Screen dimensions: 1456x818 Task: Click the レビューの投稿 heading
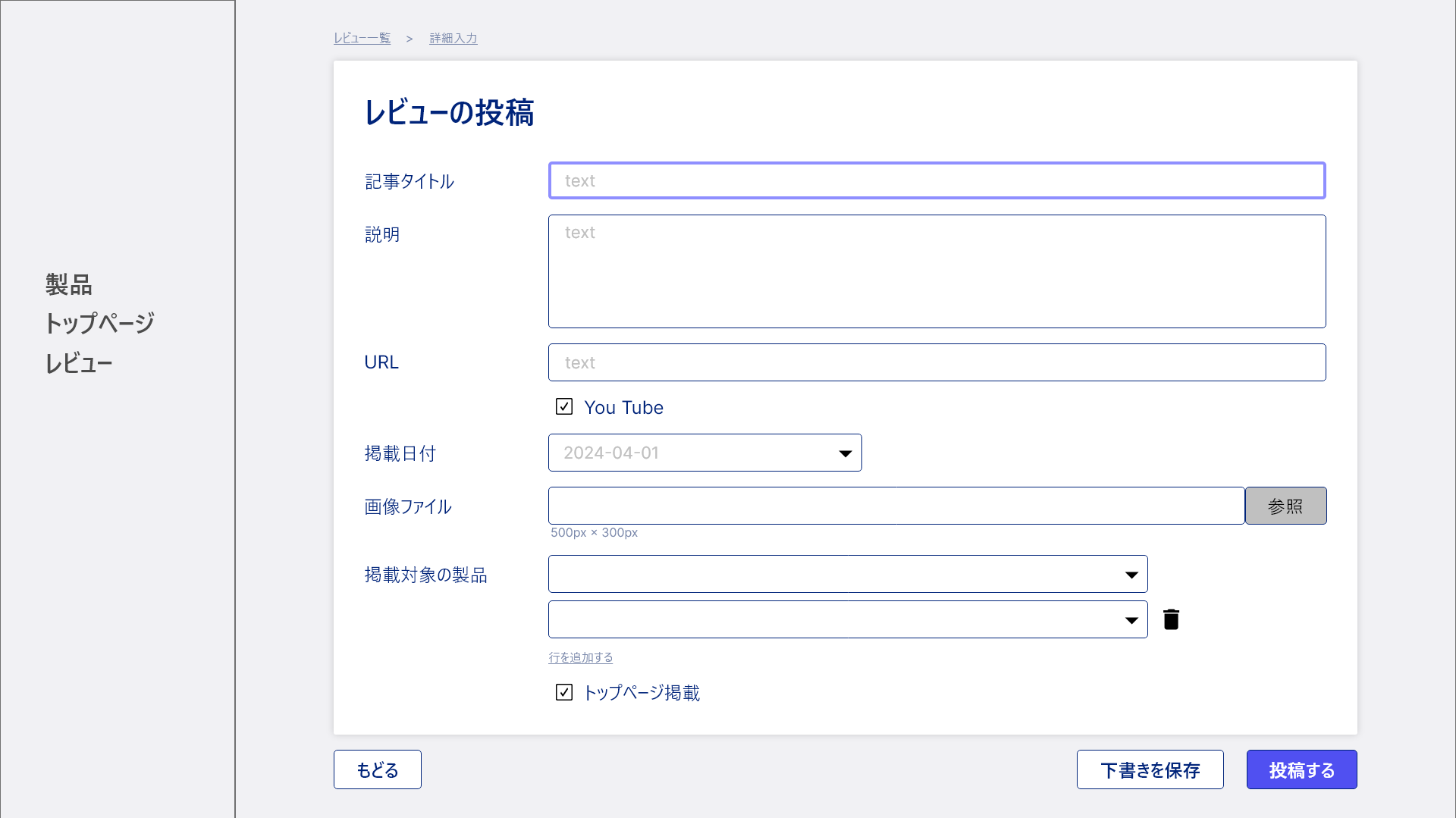tap(449, 113)
